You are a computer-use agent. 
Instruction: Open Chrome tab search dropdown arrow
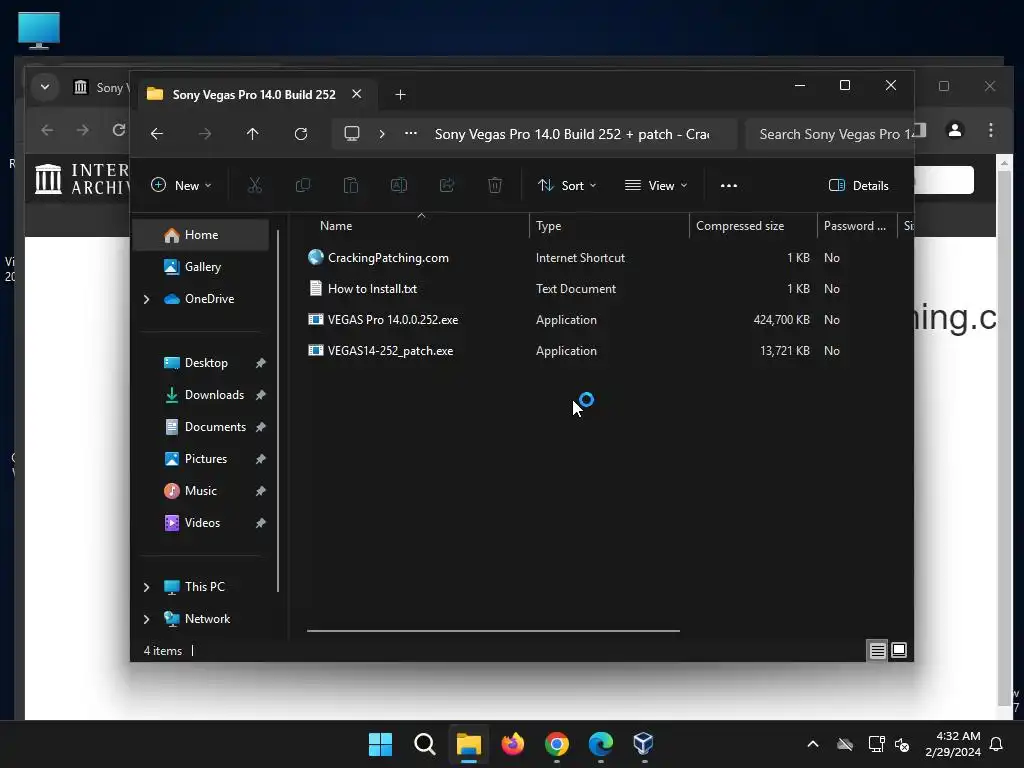tap(44, 86)
